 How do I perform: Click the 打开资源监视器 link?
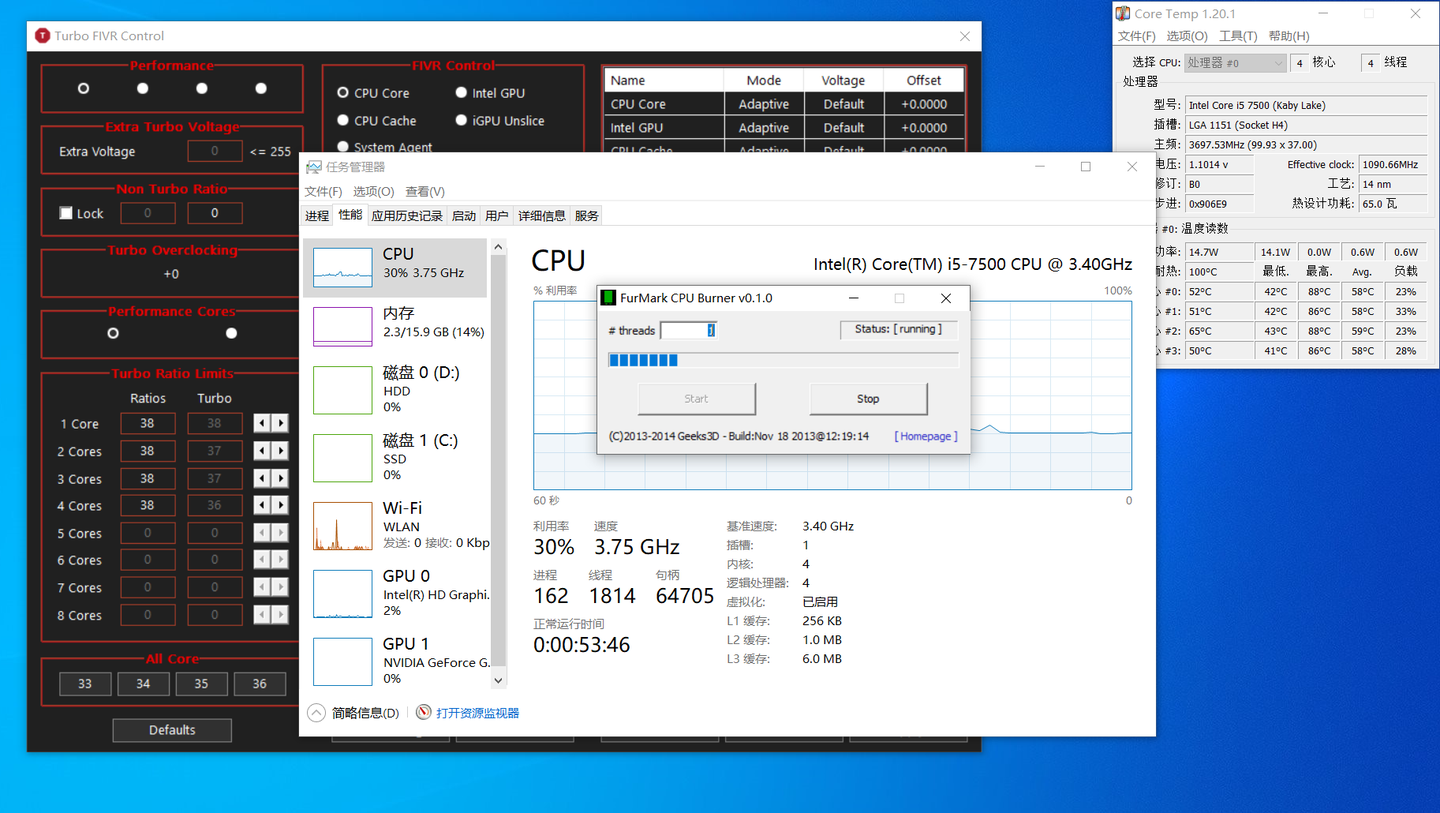(x=478, y=713)
